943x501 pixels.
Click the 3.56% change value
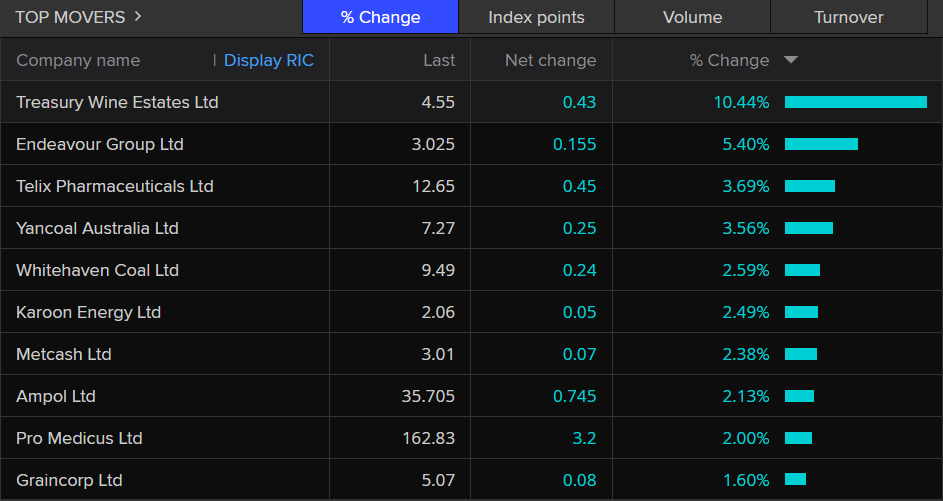click(x=746, y=228)
